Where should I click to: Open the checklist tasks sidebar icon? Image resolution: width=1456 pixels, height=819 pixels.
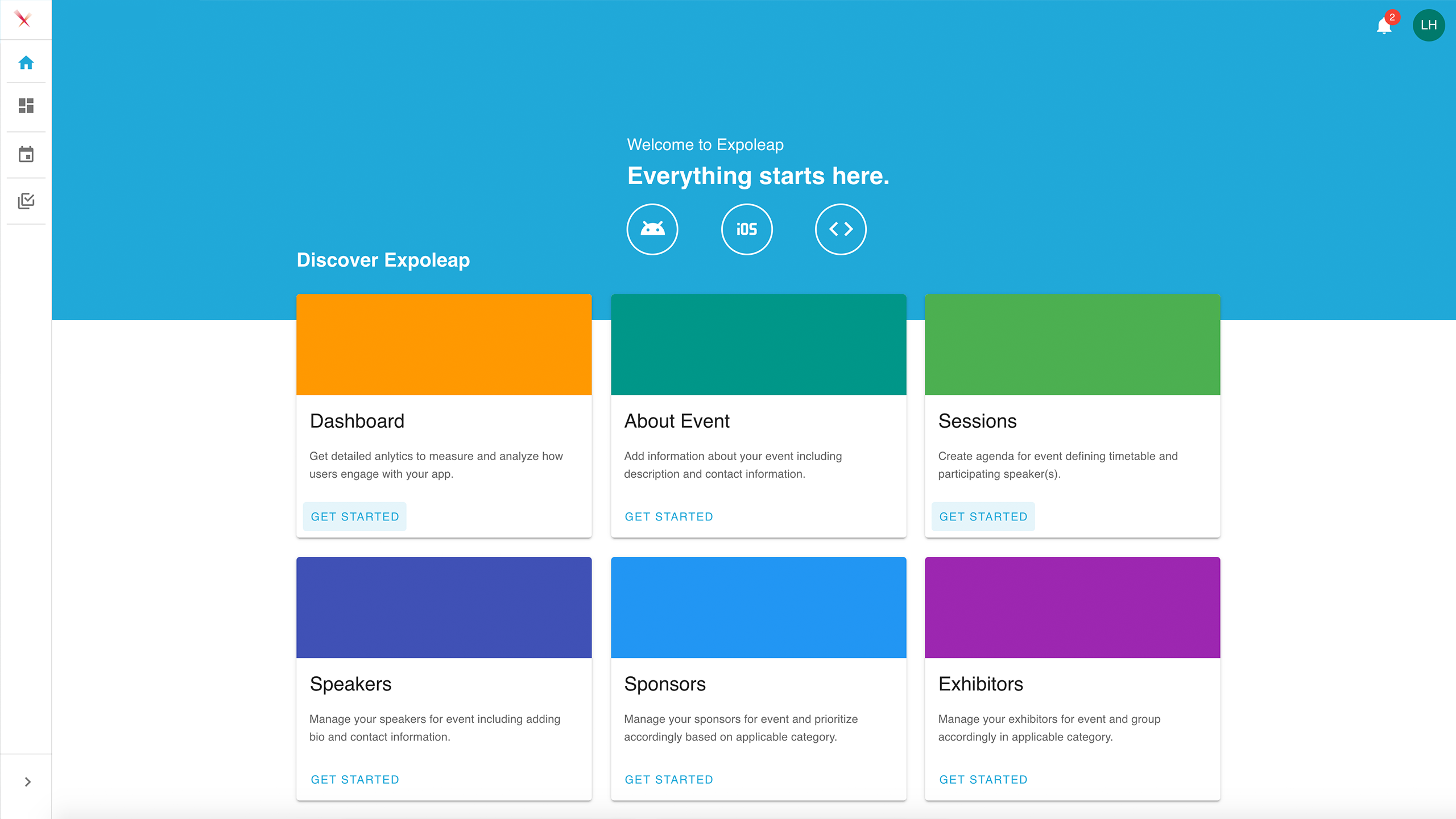26,201
